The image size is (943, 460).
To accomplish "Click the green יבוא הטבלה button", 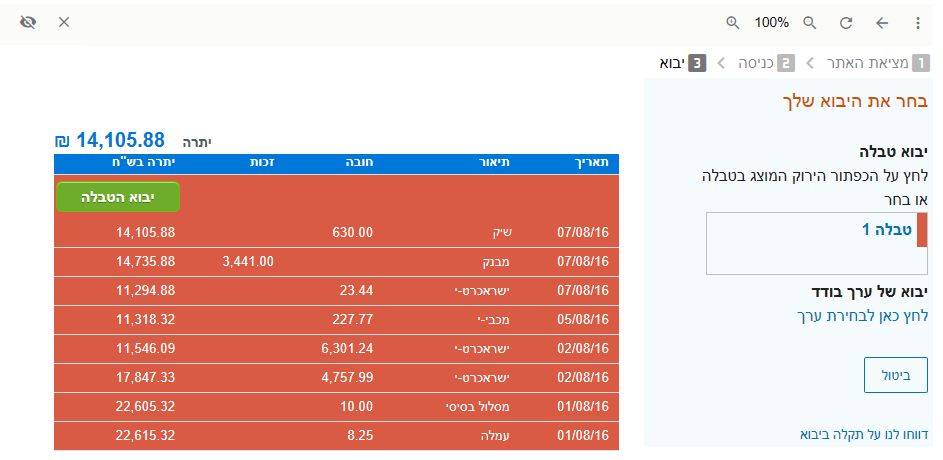I will tap(117, 197).
